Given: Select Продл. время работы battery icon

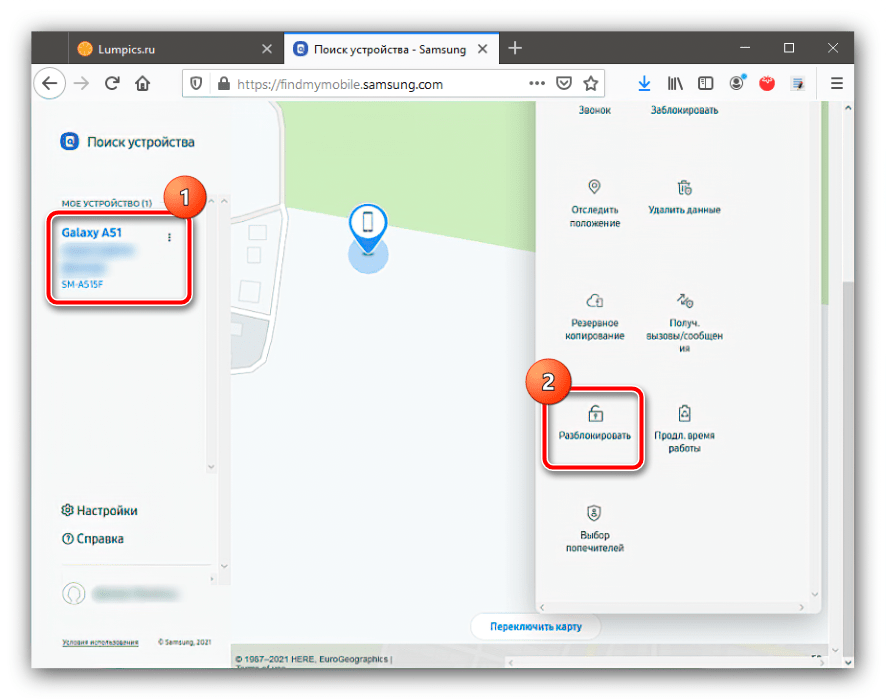Looking at the screenshot, I should pyautogui.click(x=684, y=414).
